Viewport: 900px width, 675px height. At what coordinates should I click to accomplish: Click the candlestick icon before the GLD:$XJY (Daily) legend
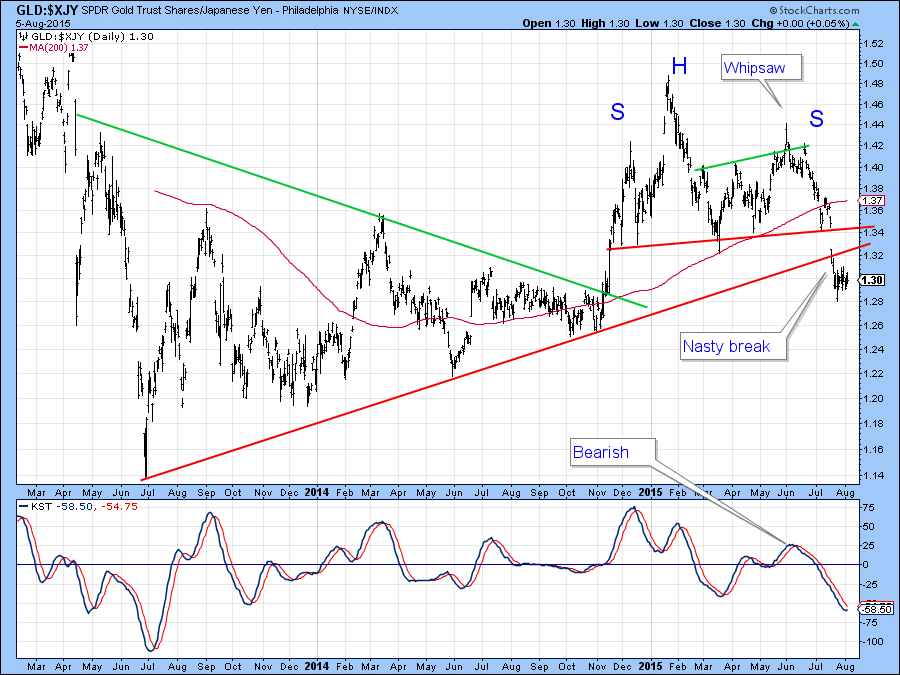pos(24,36)
